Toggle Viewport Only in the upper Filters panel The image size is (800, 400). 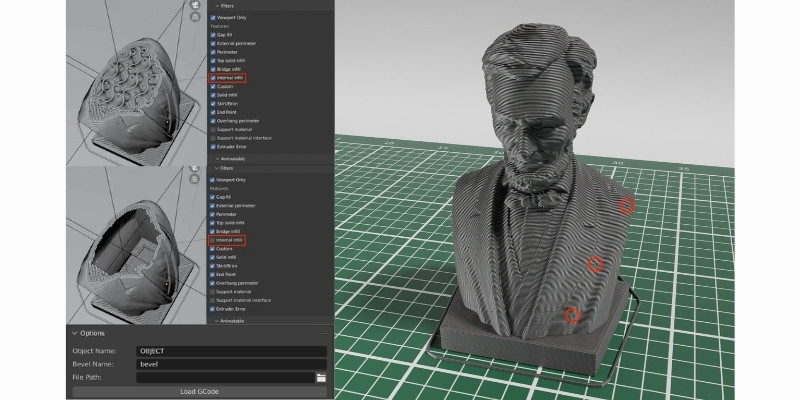coord(213,18)
